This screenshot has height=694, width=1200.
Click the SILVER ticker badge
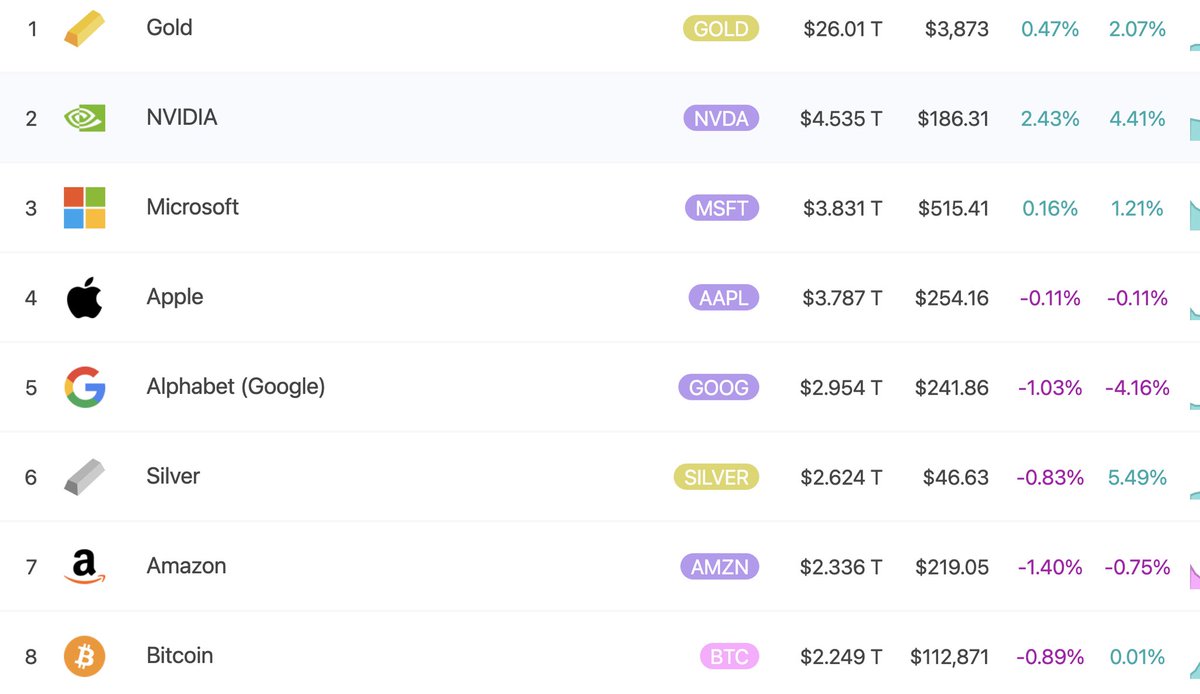click(x=716, y=477)
